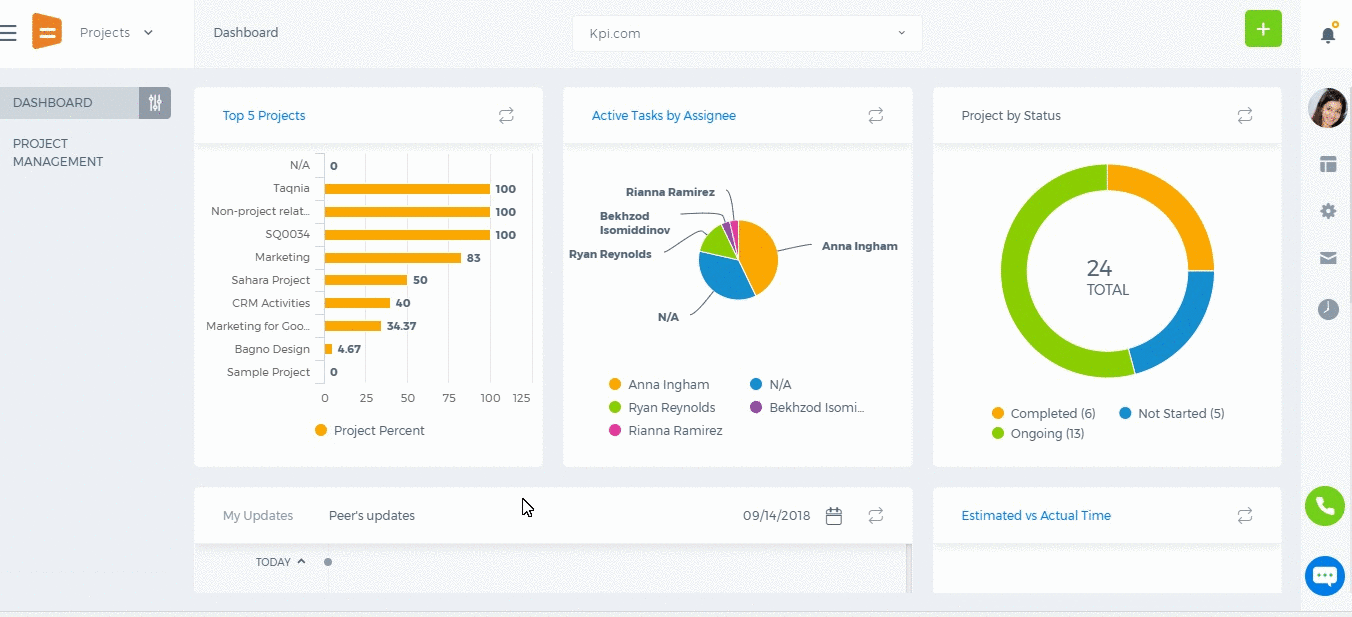Open the Kpi.com company selector
This screenshot has height=617, width=1352.
tap(747, 33)
